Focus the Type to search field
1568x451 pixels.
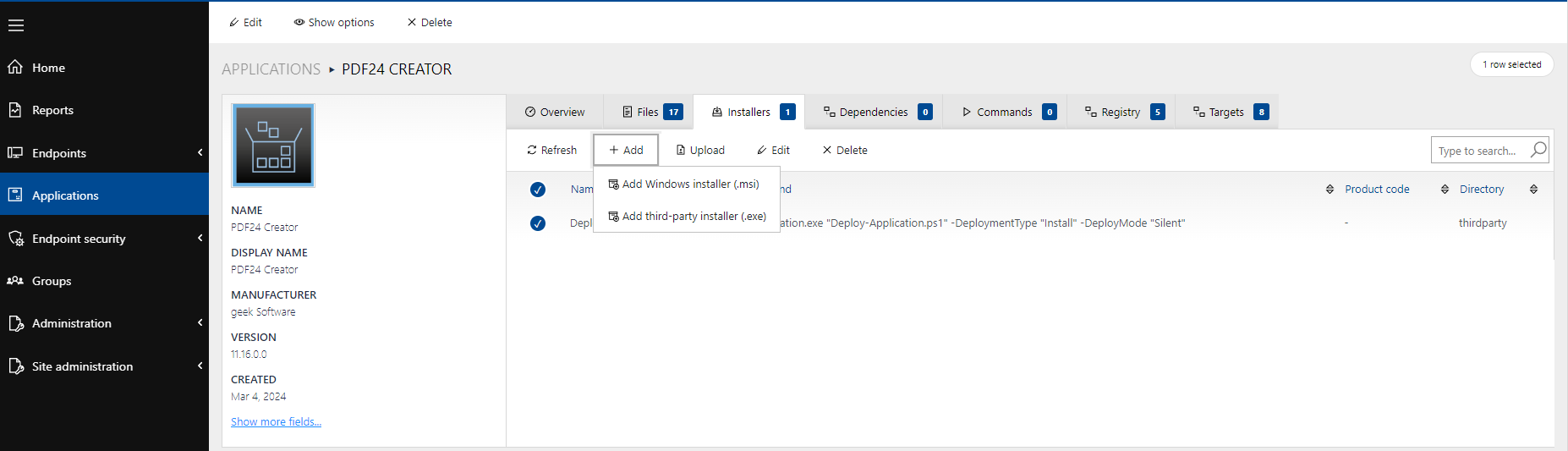coord(1477,151)
